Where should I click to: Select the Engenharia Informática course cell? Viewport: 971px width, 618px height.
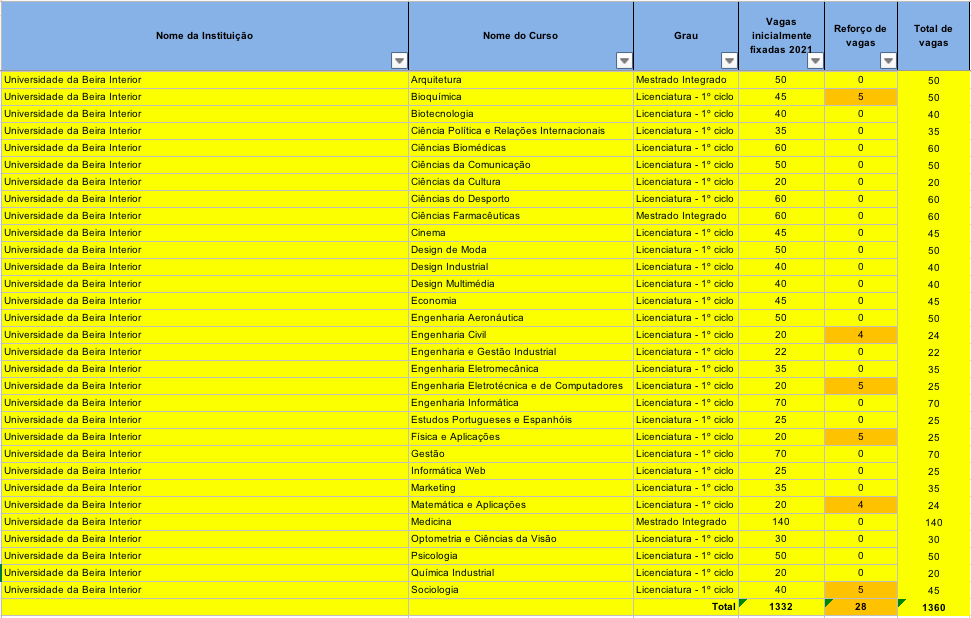[x=520, y=403]
